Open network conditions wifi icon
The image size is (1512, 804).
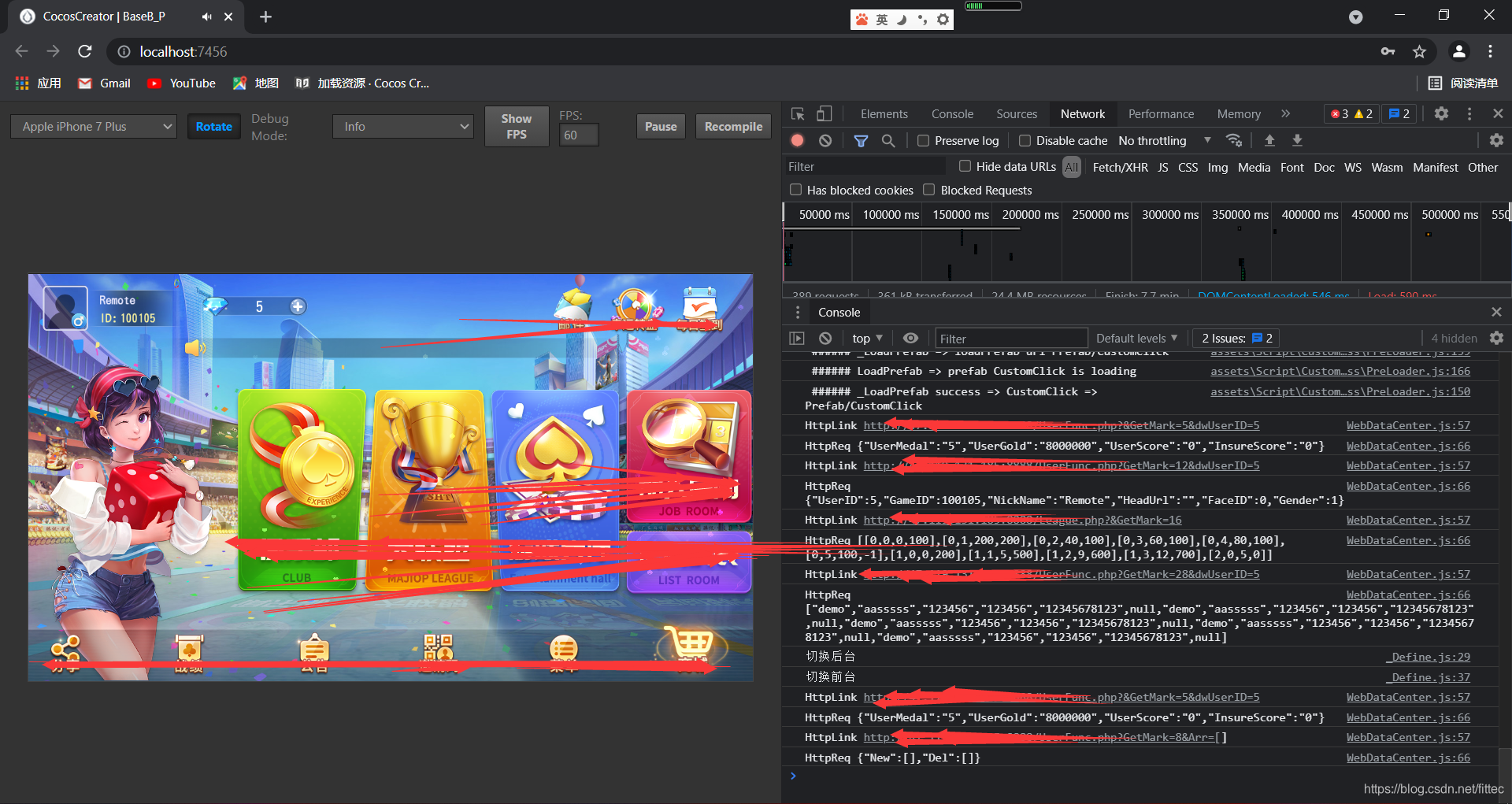(1234, 140)
